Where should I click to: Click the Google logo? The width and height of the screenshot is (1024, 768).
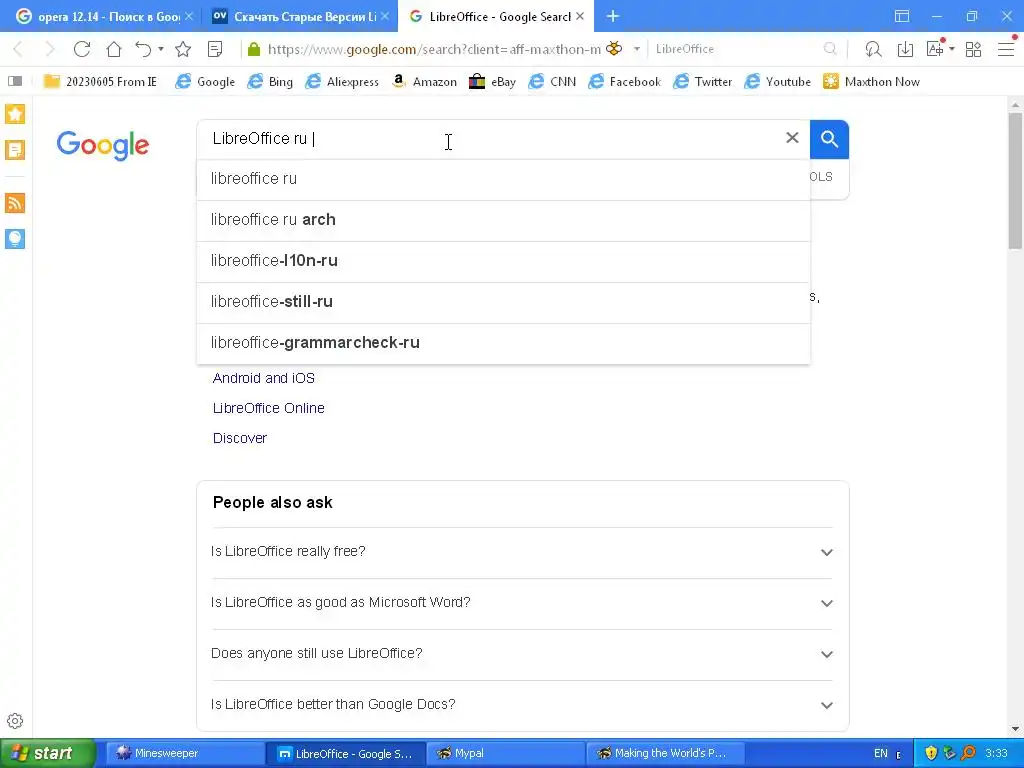pos(103,145)
